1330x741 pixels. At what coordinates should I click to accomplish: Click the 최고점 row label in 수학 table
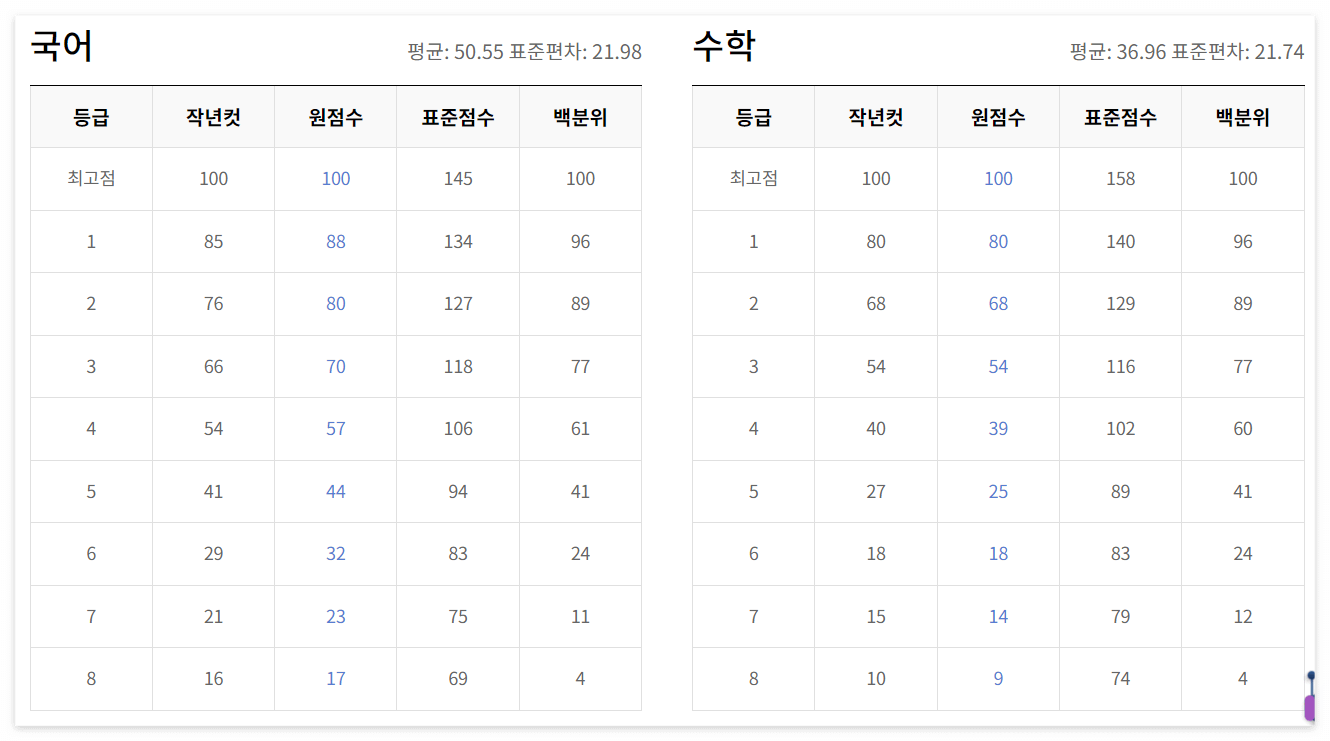(753, 179)
